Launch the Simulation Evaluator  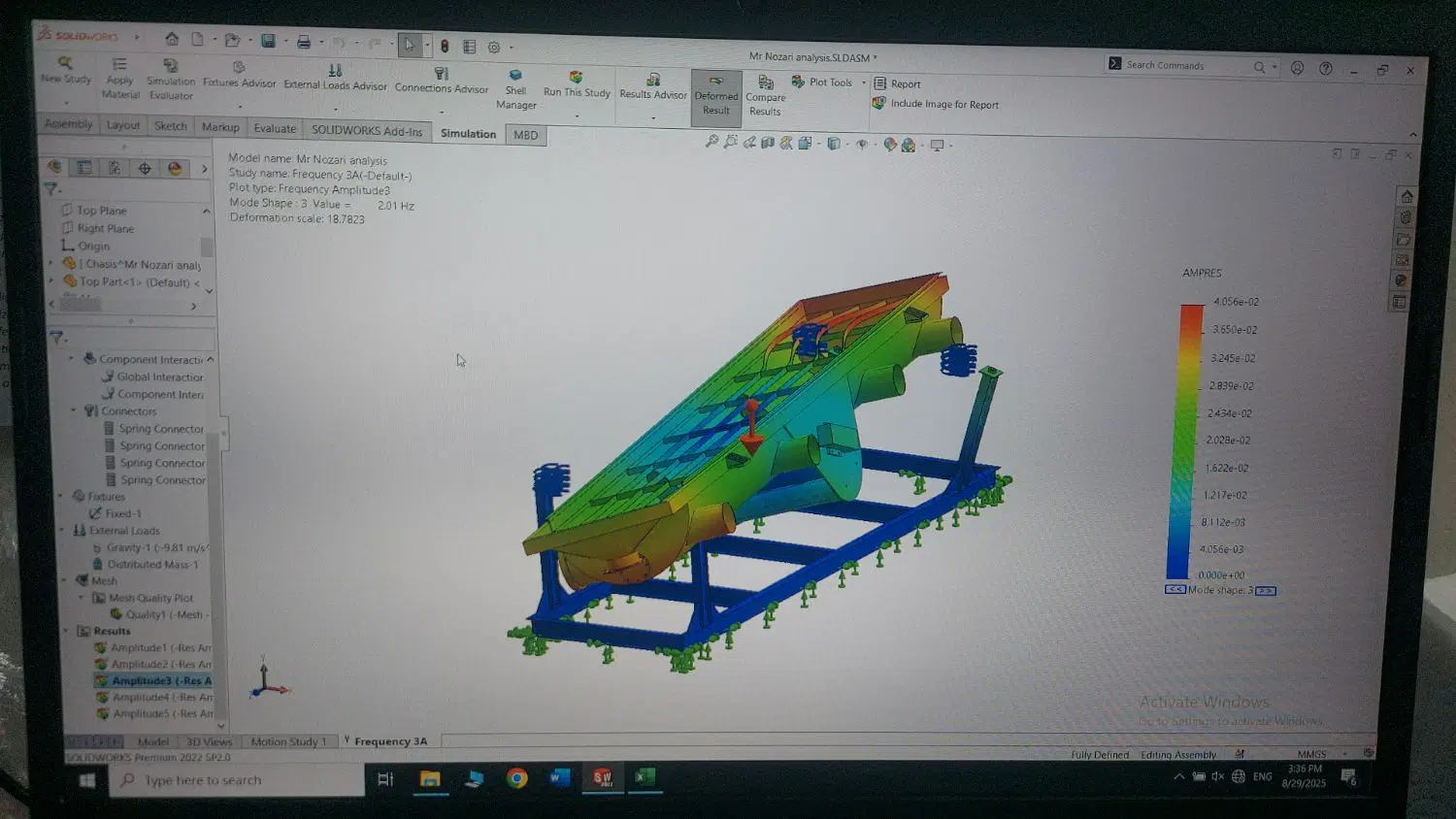pos(171,80)
